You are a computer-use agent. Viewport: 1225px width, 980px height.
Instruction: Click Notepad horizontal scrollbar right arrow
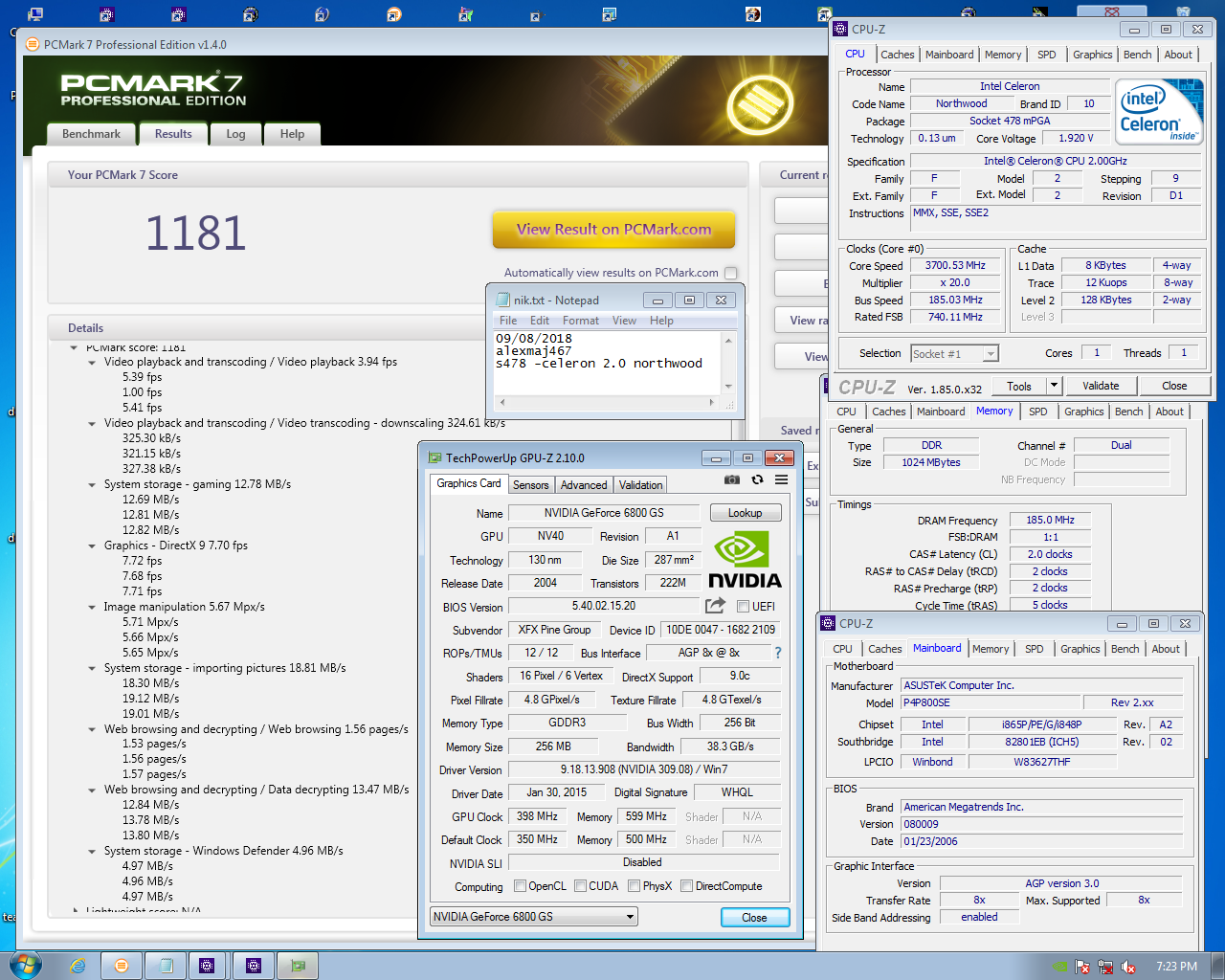click(712, 403)
